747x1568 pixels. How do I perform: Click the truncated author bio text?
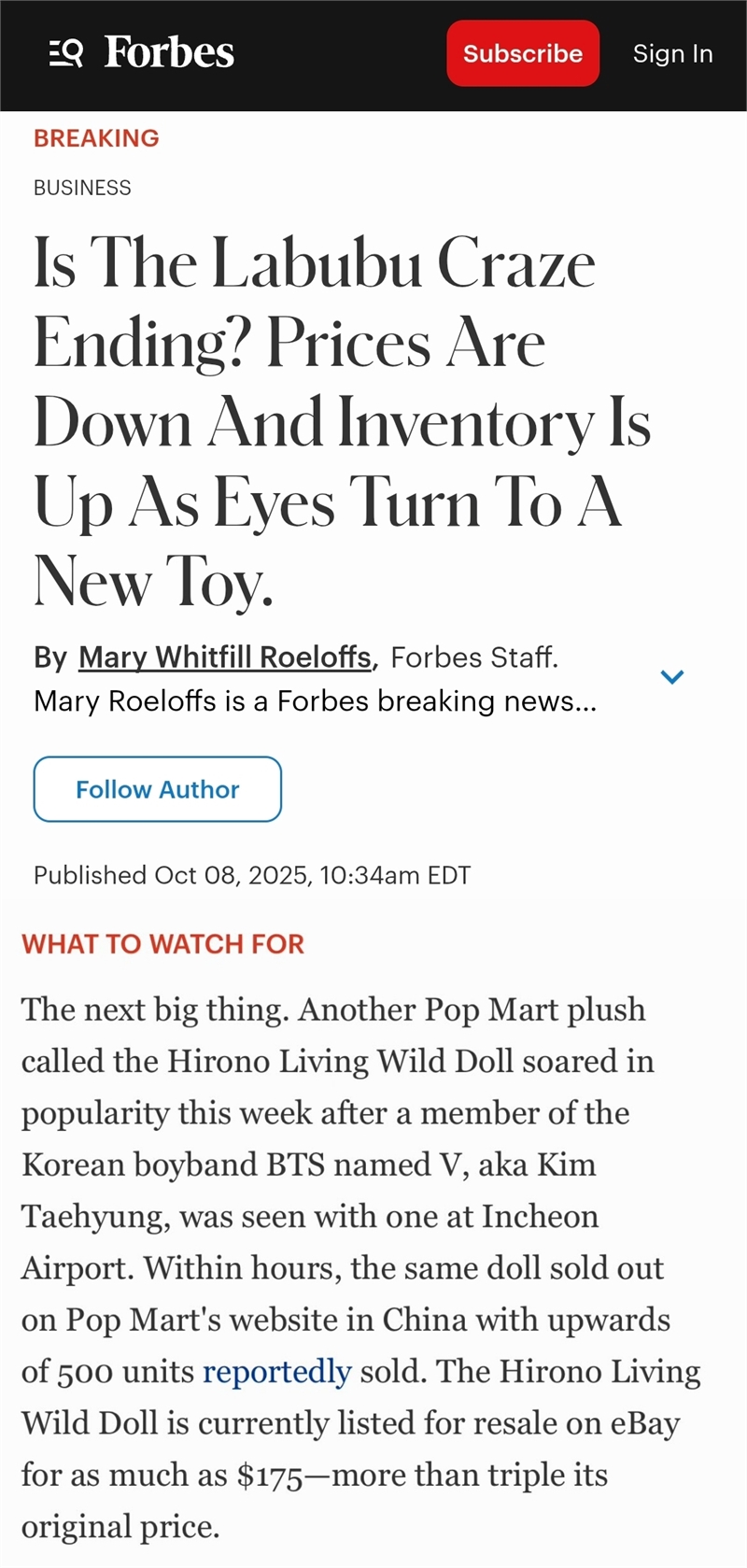pyautogui.click(x=315, y=700)
